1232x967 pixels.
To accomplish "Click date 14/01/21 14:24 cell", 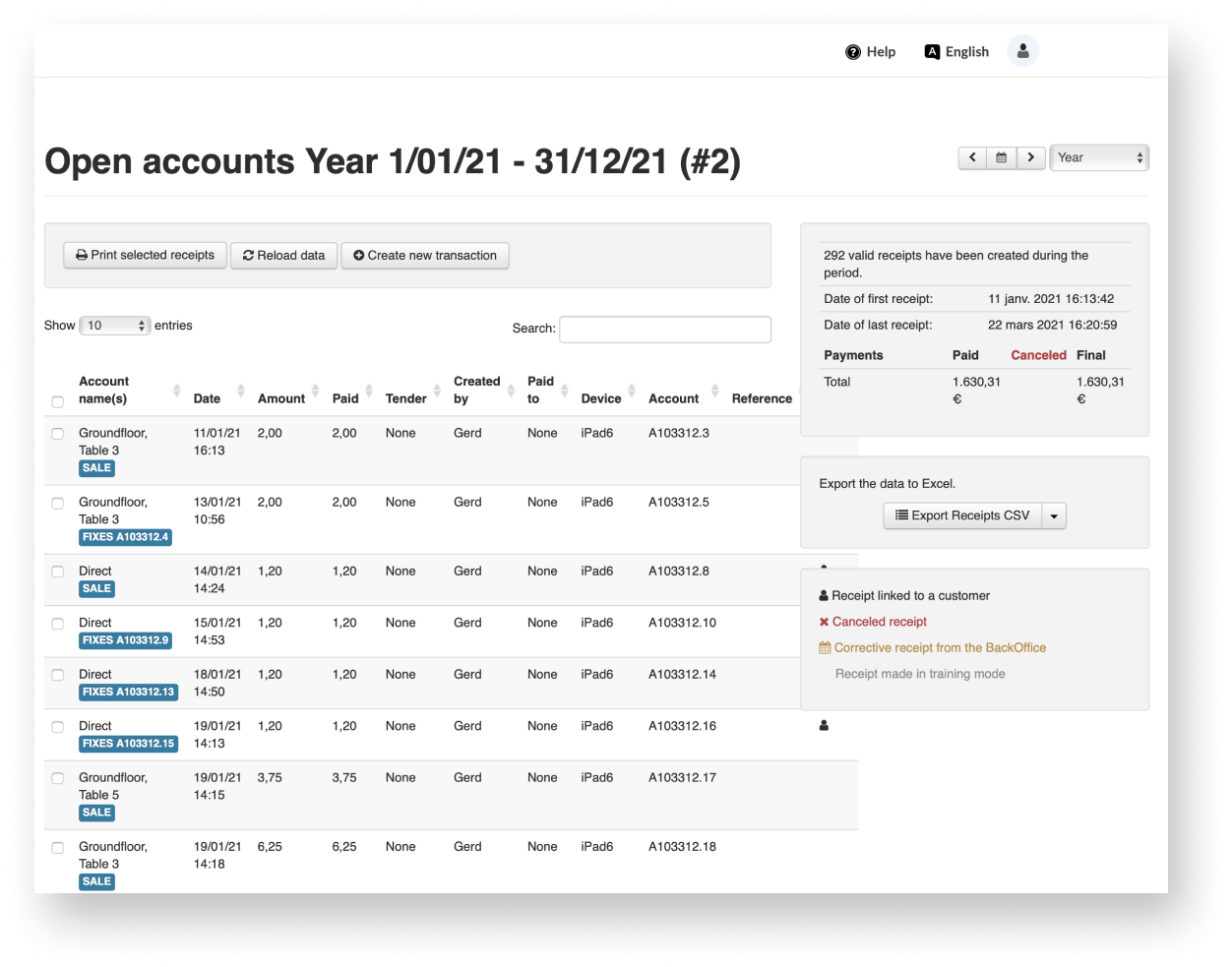I will point(216,579).
